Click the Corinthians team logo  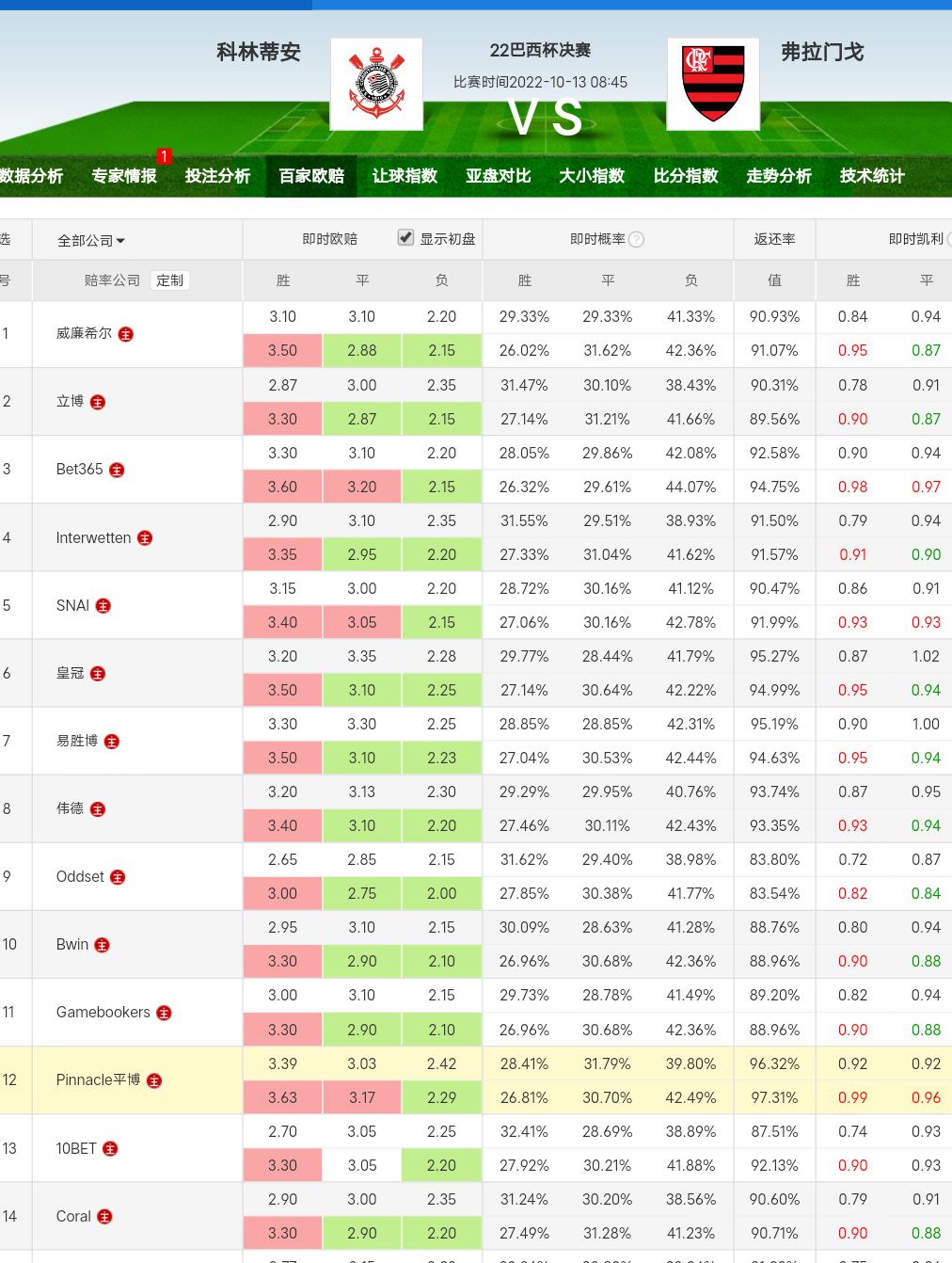tap(376, 84)
